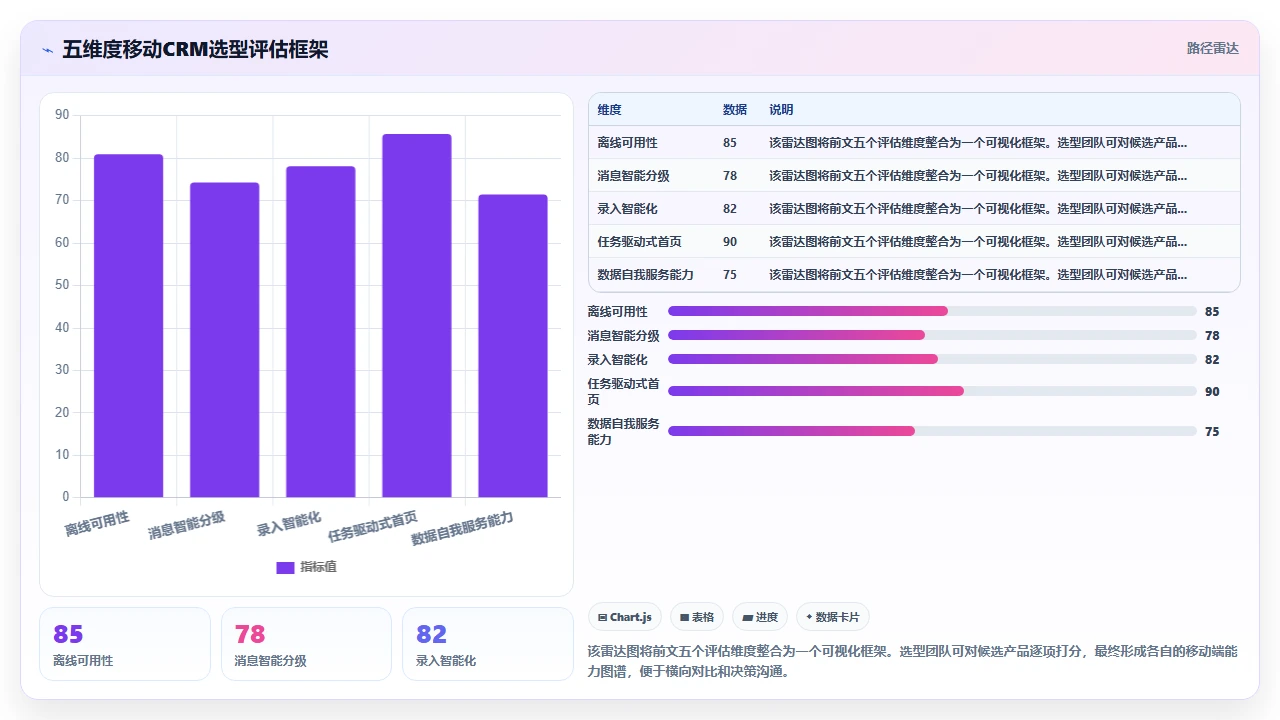The image size is (1280, 720).
Task: Click the 路径雷达 label in header
Action: 1212,48
